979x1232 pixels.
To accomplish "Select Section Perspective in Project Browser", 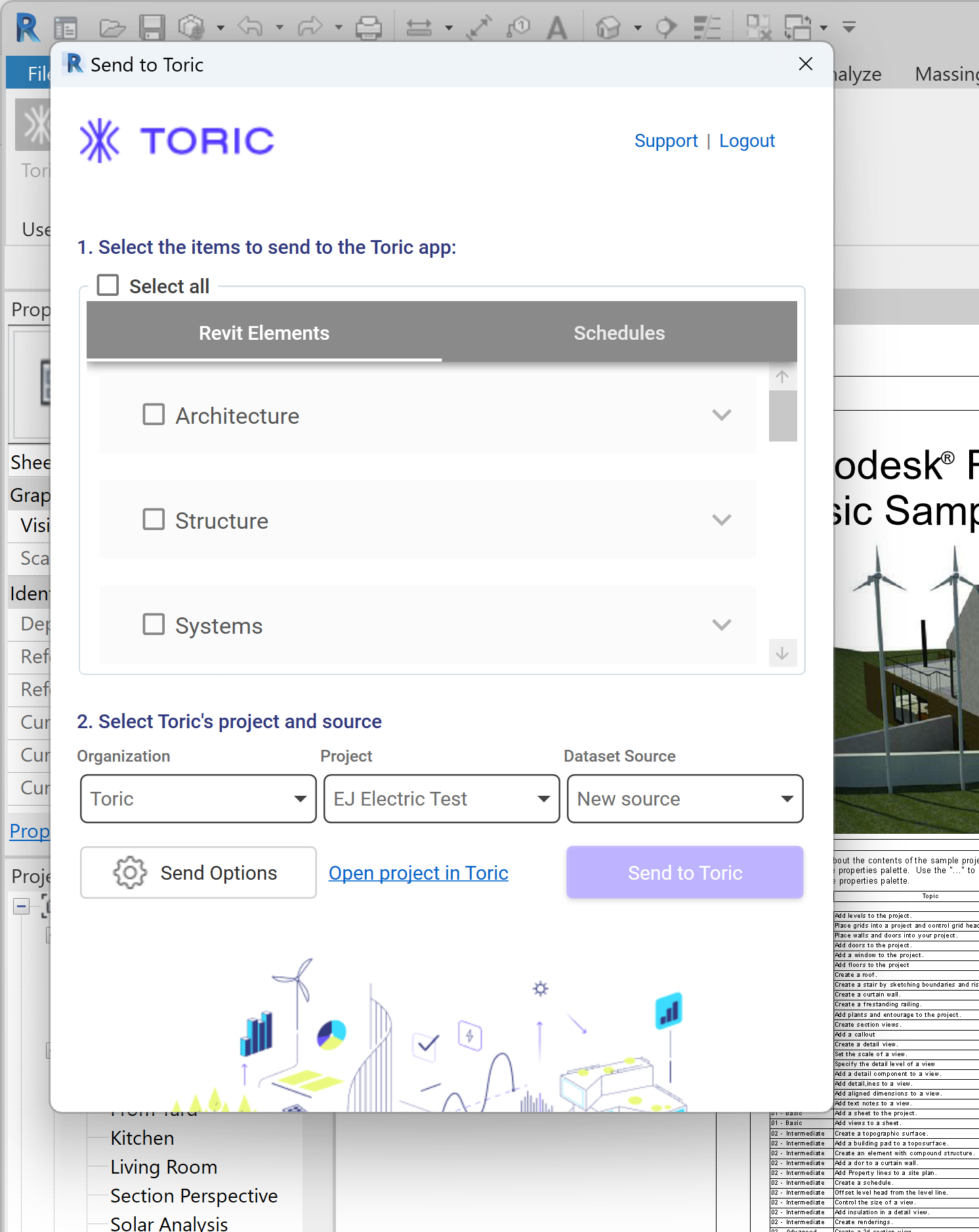I will (x=194, y=1196).
